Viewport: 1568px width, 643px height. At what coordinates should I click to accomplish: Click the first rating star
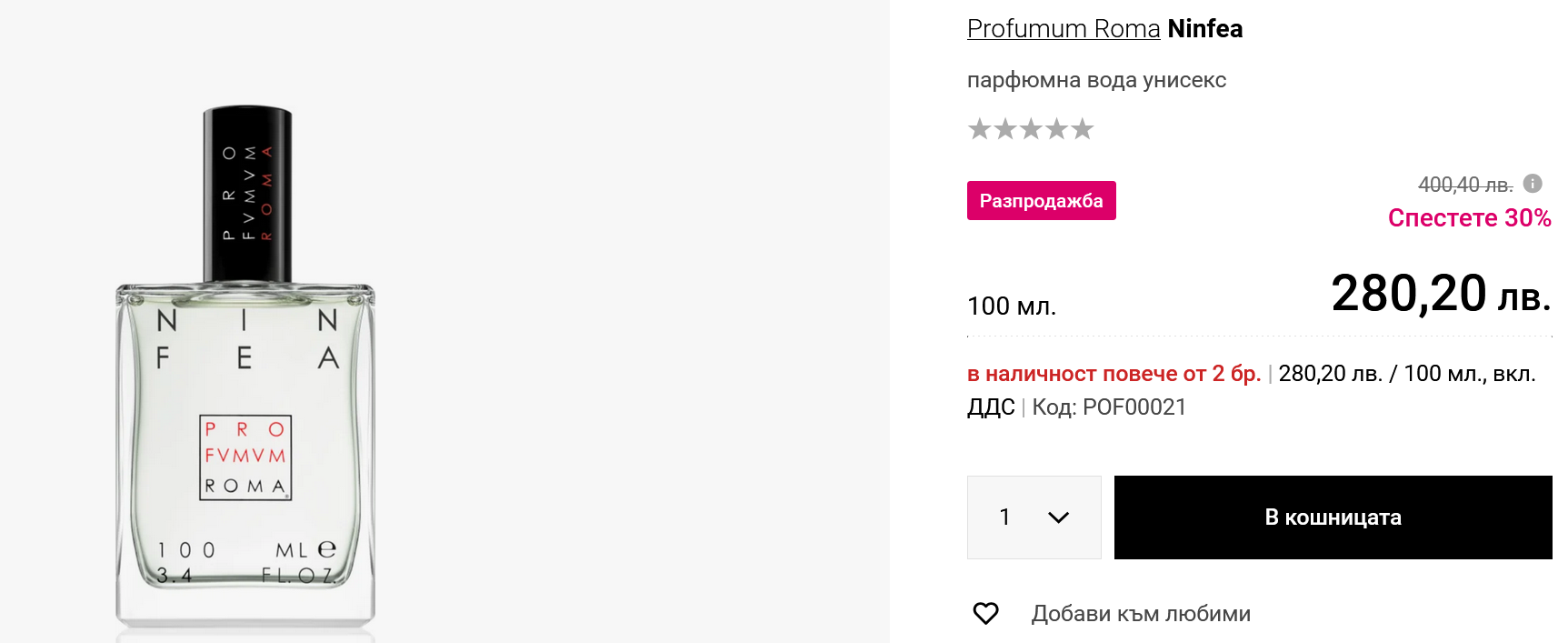pos(979,129)
